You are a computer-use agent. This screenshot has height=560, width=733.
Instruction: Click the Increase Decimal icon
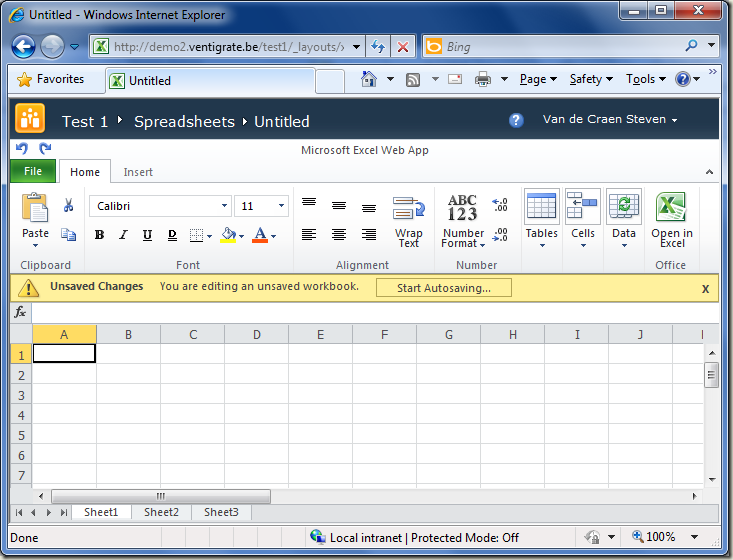pos(500,205)
